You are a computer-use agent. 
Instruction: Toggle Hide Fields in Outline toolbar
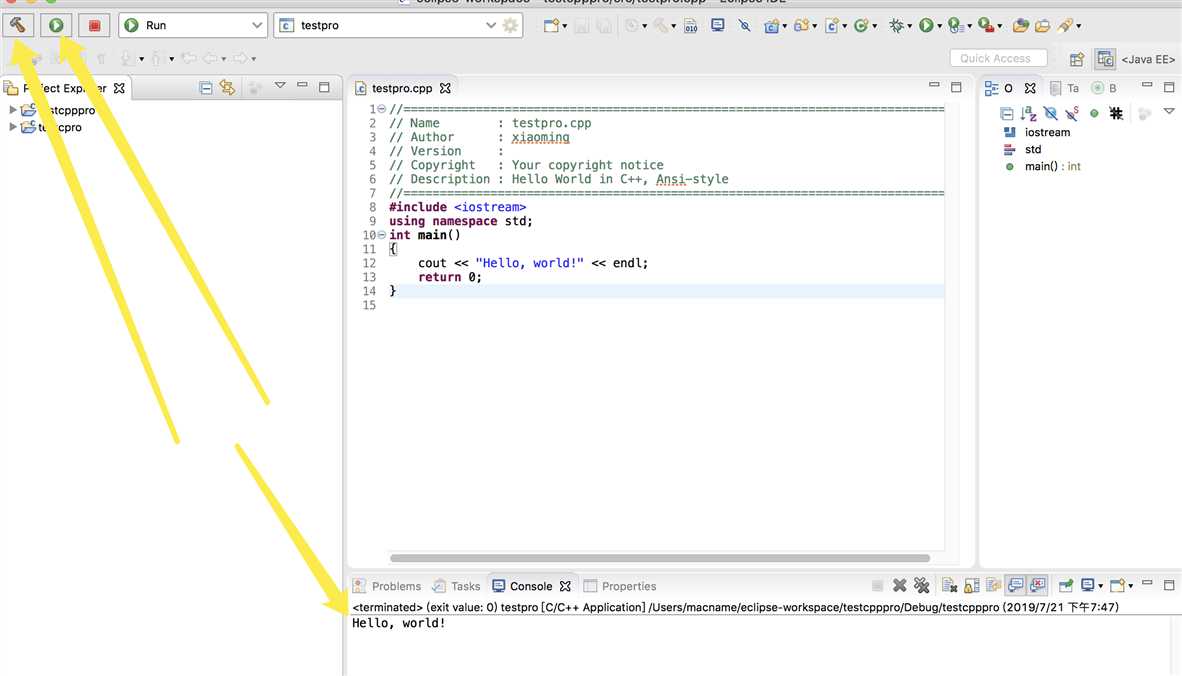tap(1050, 114)
